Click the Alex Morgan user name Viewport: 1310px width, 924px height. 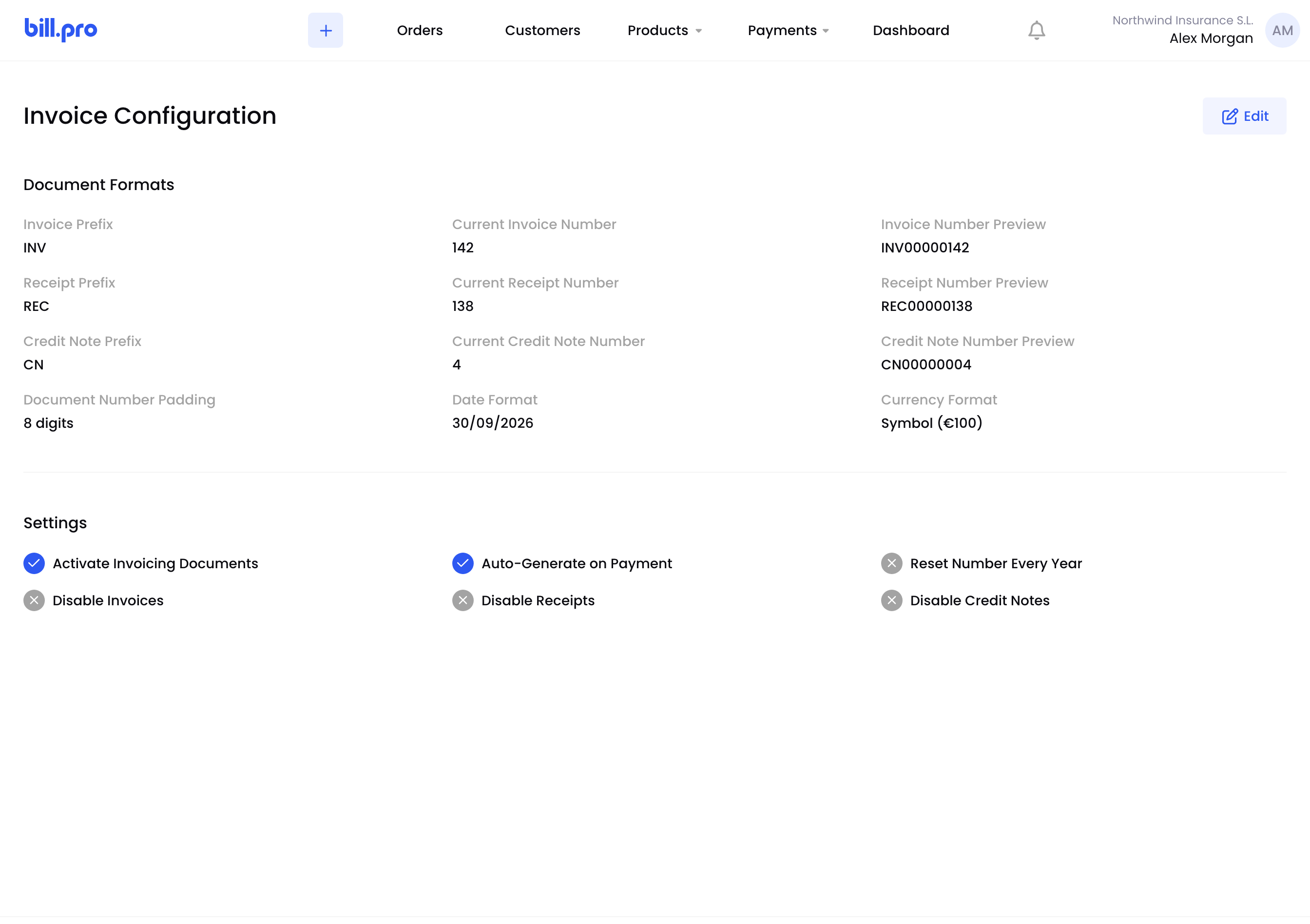1211,38
